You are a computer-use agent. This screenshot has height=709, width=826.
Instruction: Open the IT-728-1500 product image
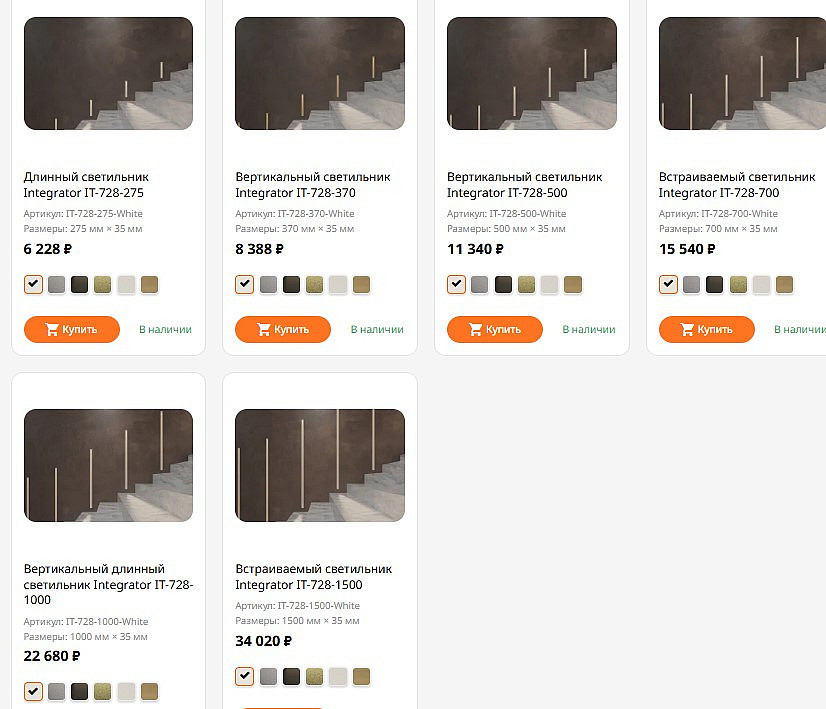[x=320, y=465]
